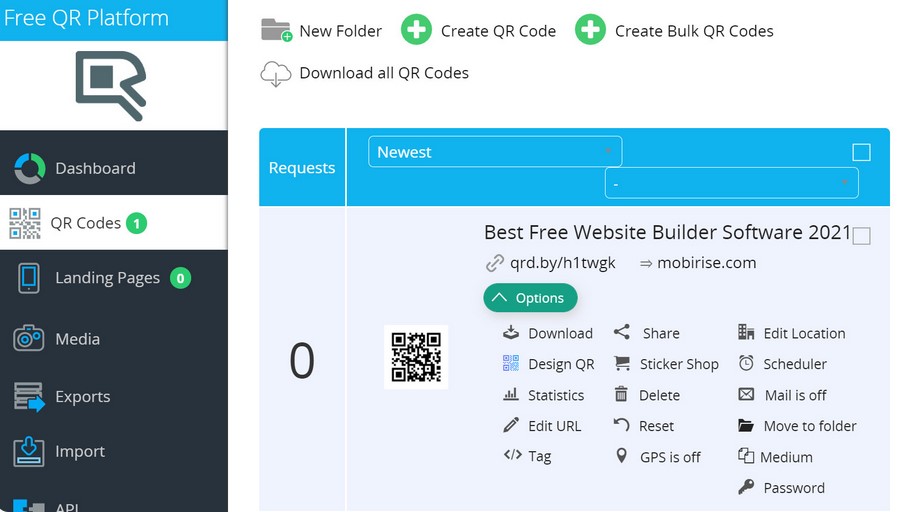
Task: Open Statistics via the bar chart icon
Action: click(x=511, y=395)
